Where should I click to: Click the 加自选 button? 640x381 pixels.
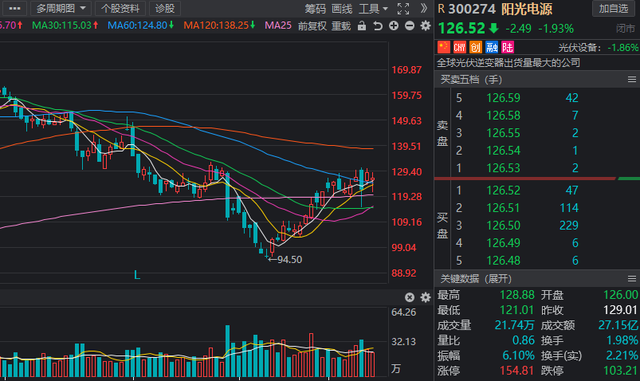[613, 9]
